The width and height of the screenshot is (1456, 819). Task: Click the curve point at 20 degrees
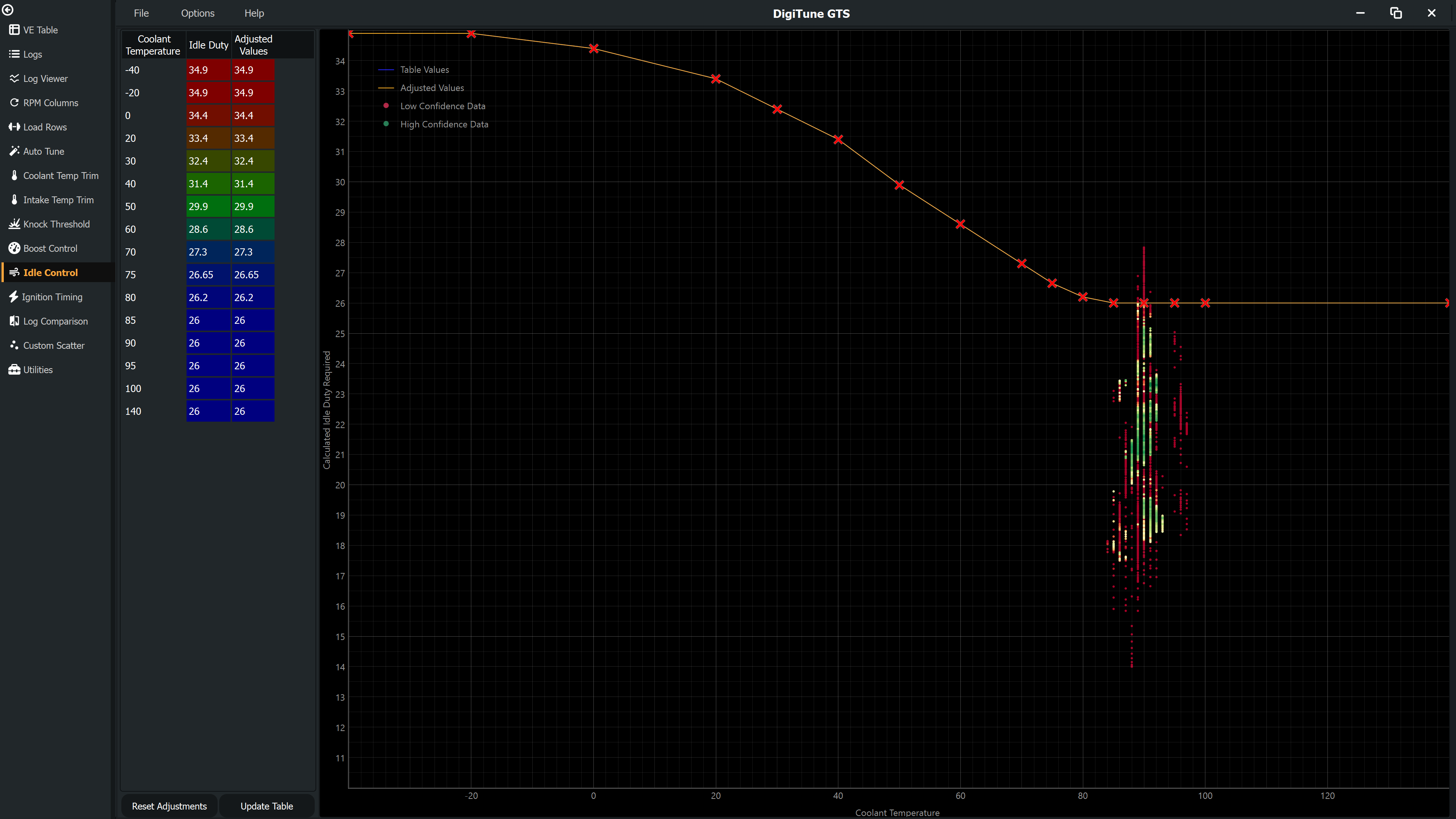715,78
